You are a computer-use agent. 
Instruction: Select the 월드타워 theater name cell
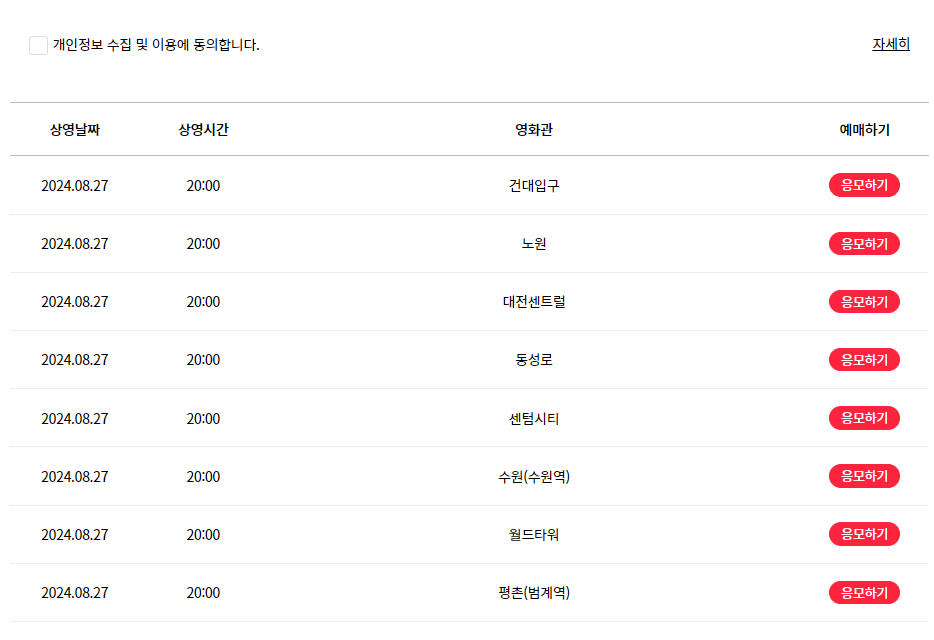(x=534, y=535)
